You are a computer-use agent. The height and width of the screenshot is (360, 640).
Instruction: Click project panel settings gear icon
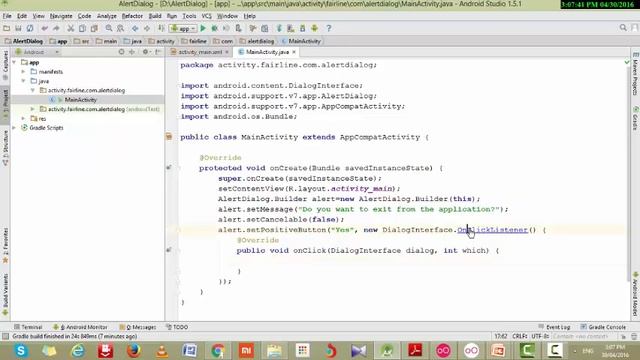tap(145, 52)
